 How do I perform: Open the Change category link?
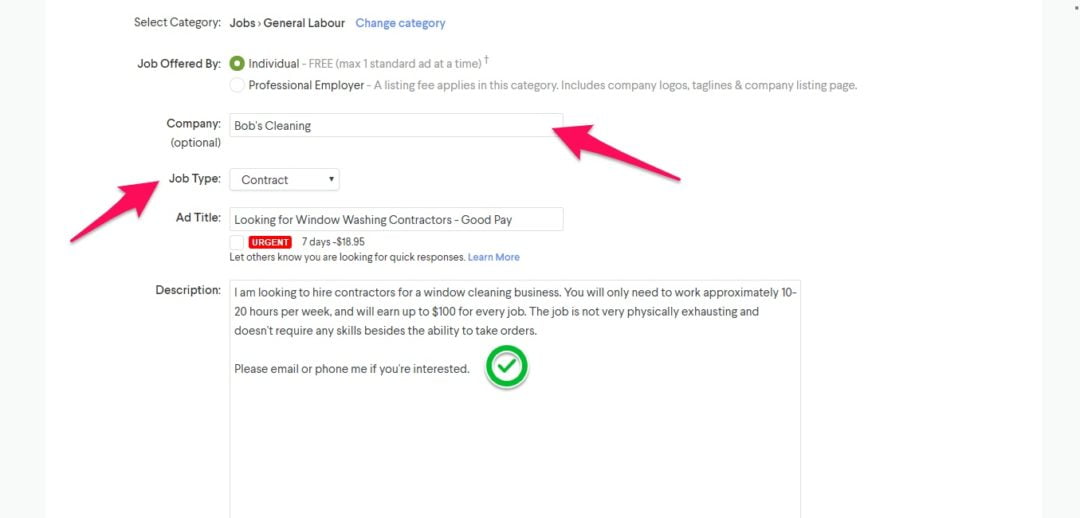pyautogui.click(x=400, y=23)
